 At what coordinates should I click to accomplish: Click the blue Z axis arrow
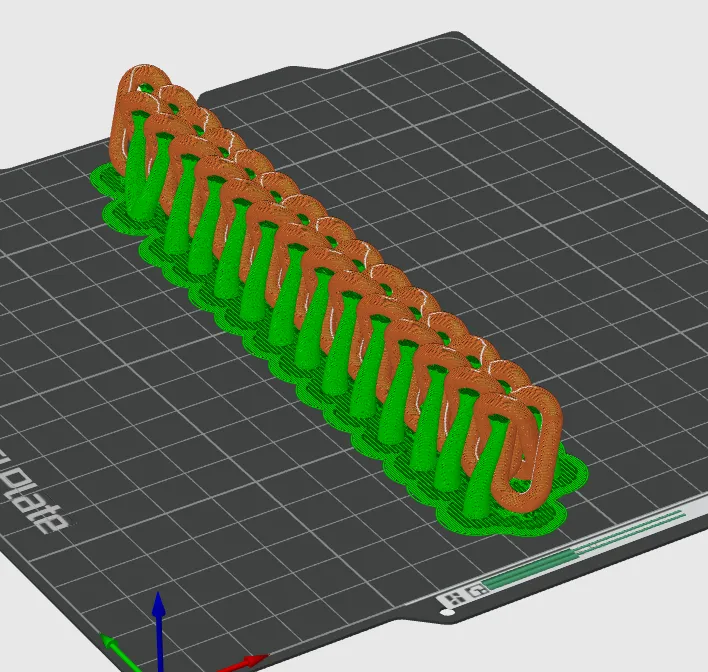coord(158,630)
